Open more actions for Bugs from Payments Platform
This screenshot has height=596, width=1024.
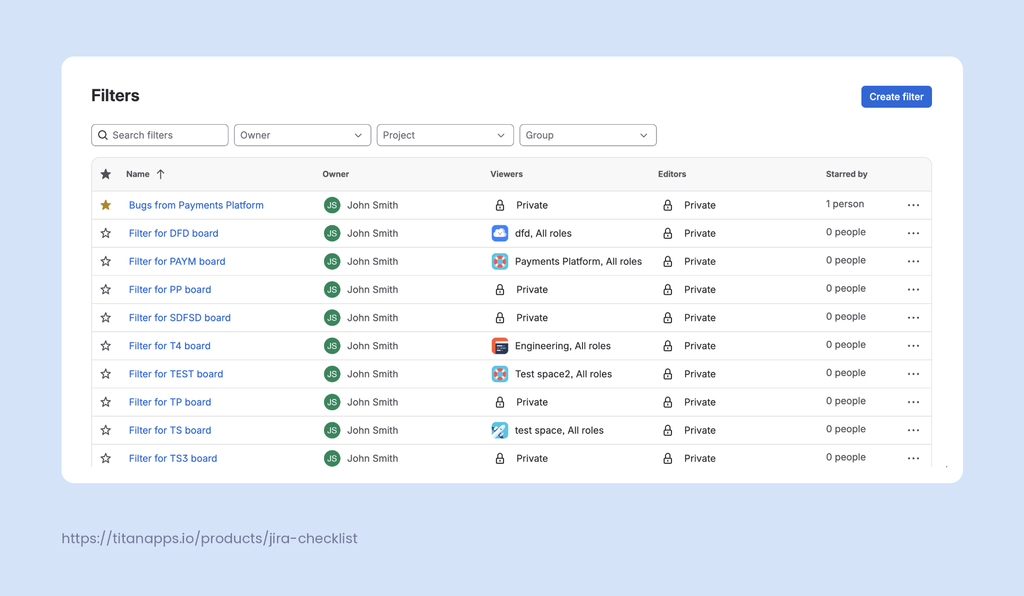pos(913,205)
